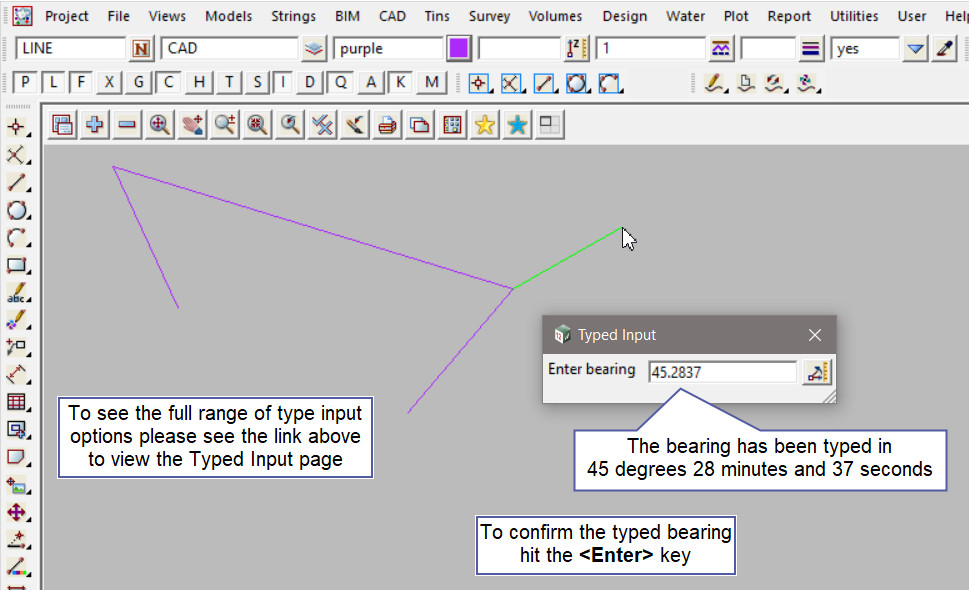Toggle the P snap button
969x590 pixels.
click(x=25, y=83)
